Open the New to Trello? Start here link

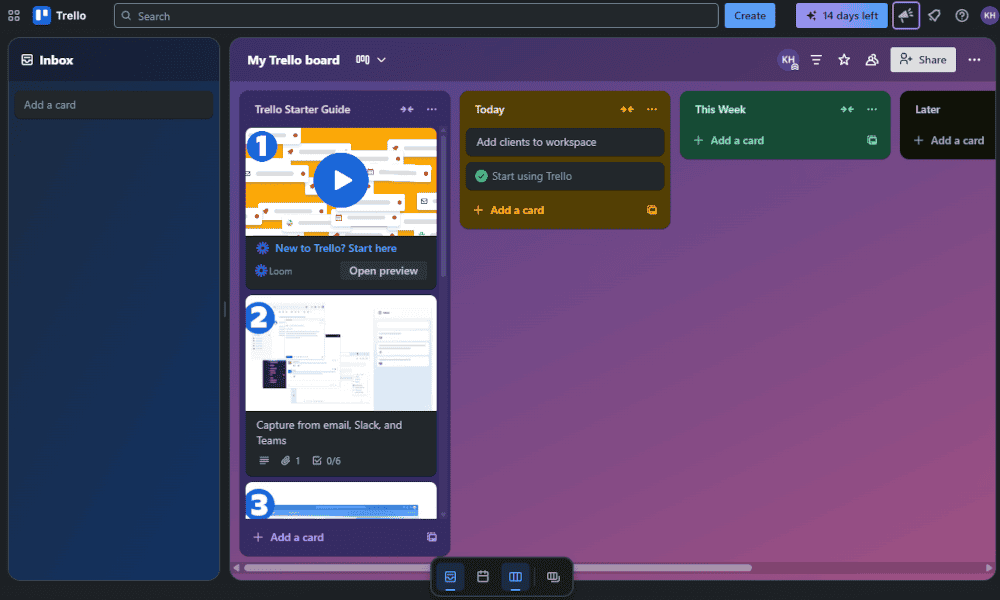click(335, 248)
